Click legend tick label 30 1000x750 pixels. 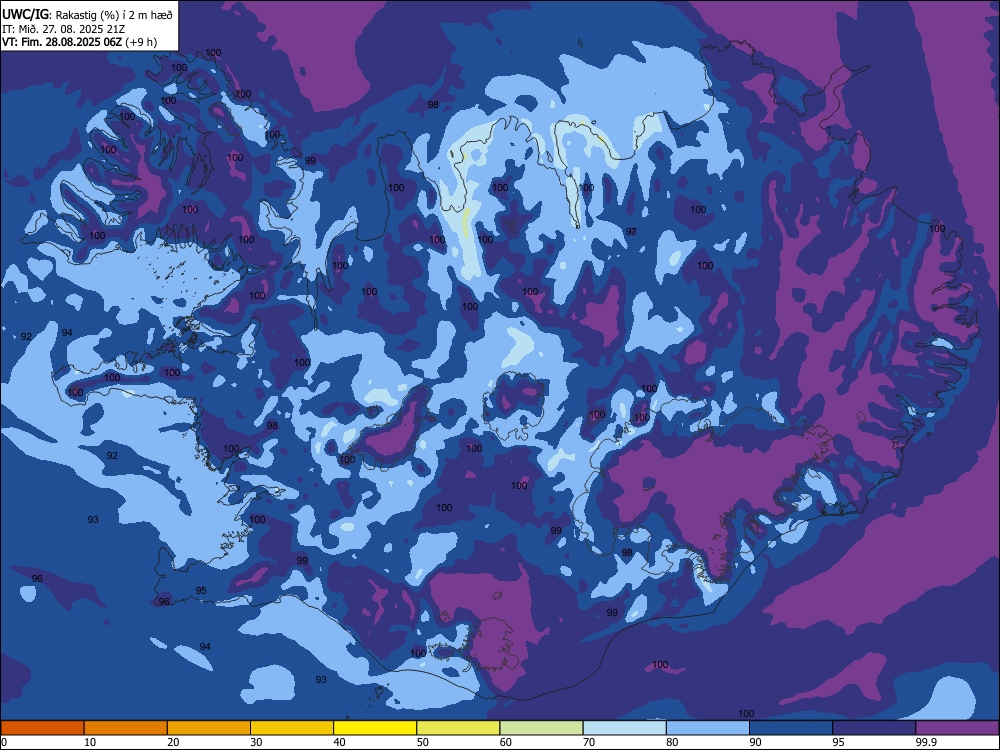pos(256,742)
